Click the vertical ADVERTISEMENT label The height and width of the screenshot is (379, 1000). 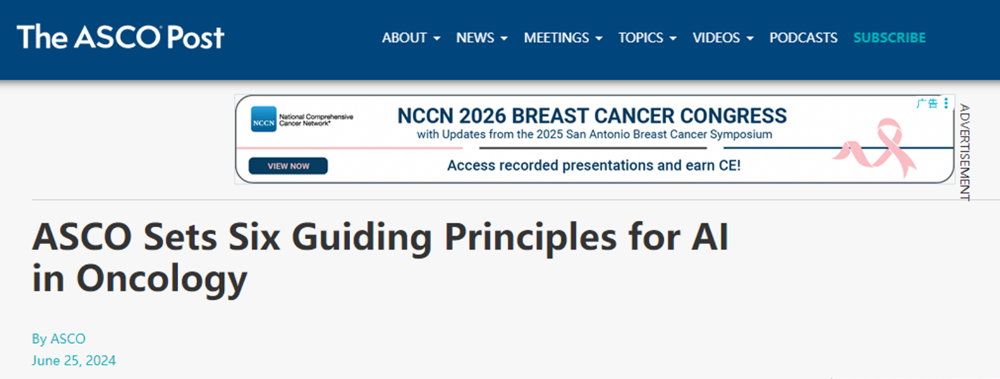tap(964, 152)
